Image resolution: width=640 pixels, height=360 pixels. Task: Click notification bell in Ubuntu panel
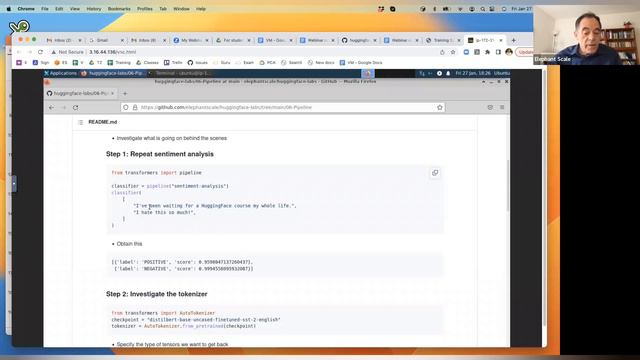(x=448, y=73)
